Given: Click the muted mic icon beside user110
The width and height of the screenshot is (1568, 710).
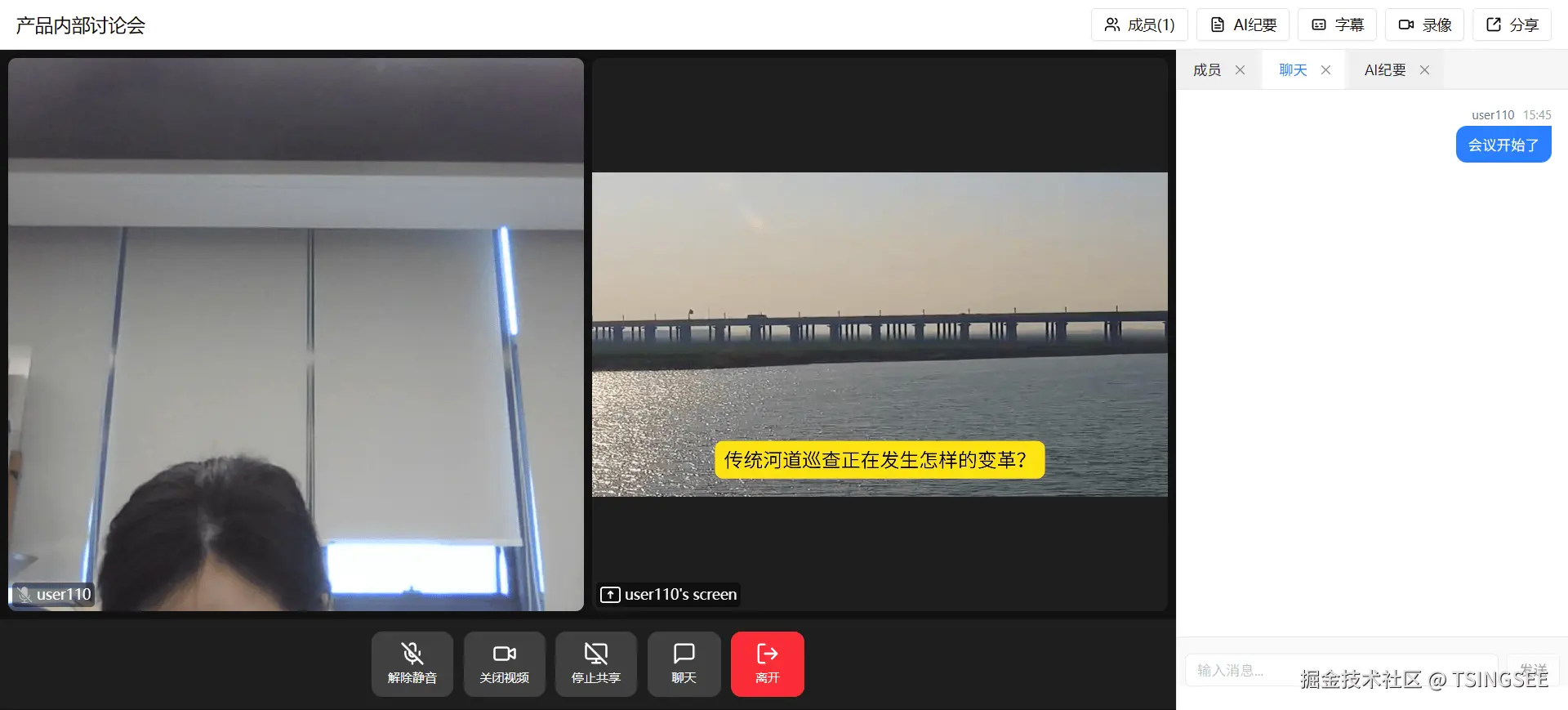Looking at the screenshot, I should (x=24, y=595).
